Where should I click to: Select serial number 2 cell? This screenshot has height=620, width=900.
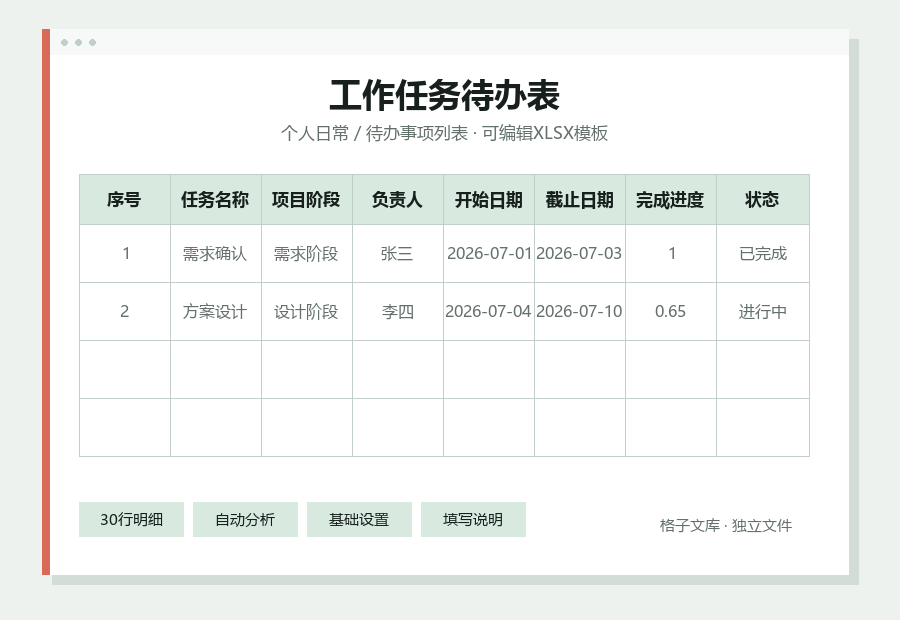125,312
